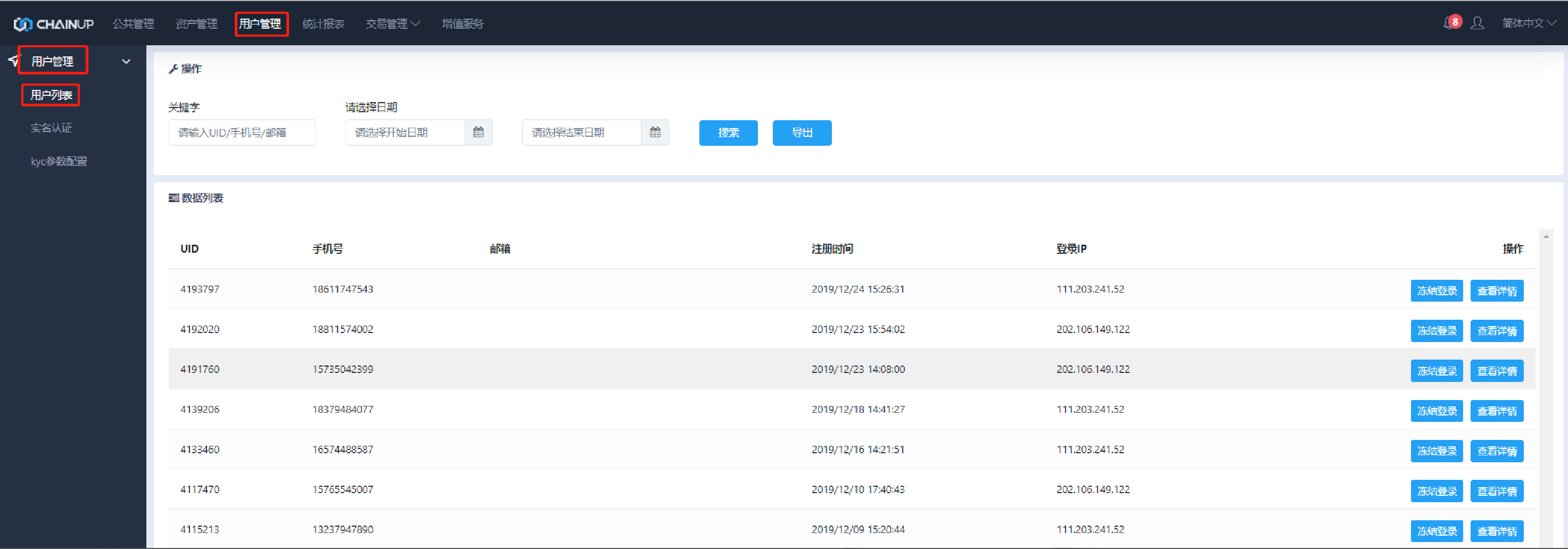Click 冻结登录 for UID 4191760

1437,371
